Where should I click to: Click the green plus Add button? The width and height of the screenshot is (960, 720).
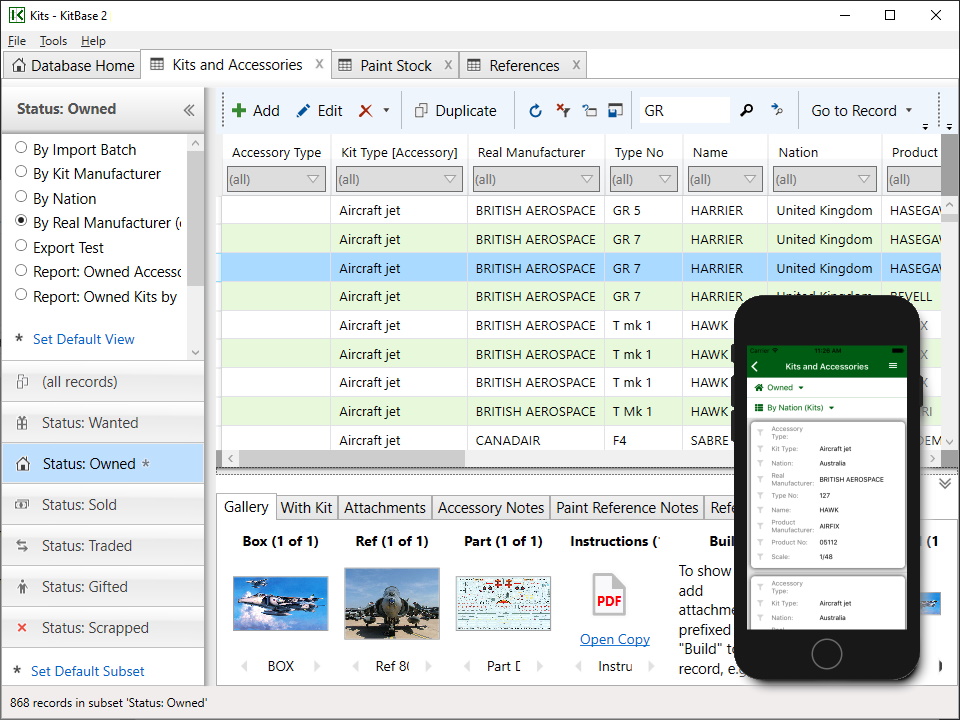(255, 111)
